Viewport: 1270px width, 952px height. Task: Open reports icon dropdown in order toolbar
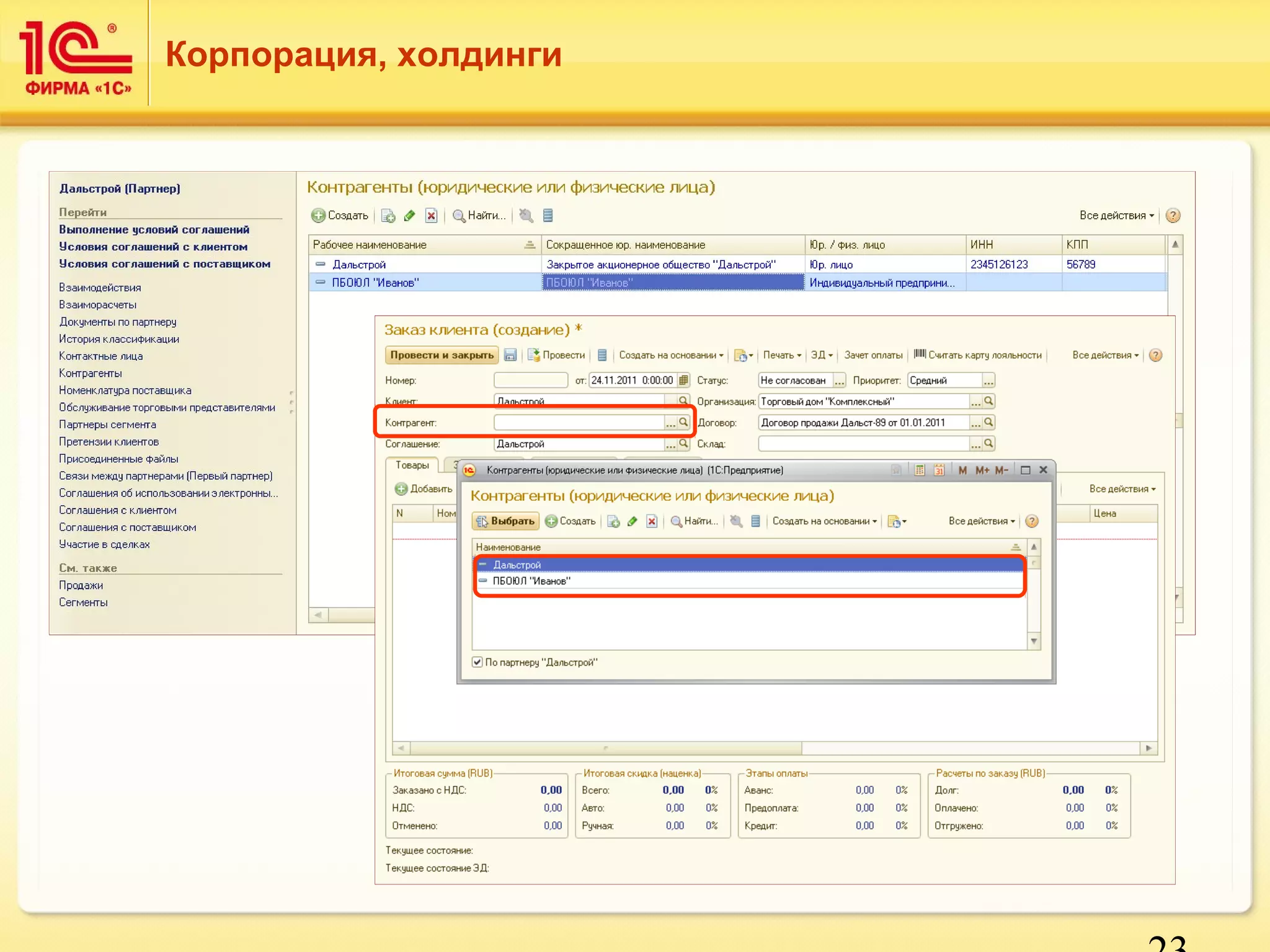point(743,355)
